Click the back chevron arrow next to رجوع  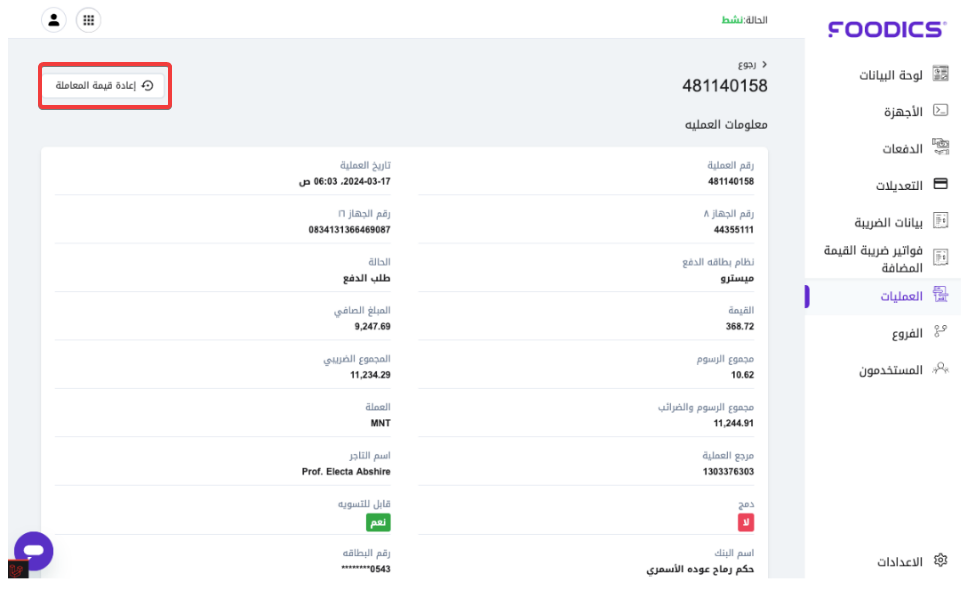pyautogui.click(x=765, y=63)
